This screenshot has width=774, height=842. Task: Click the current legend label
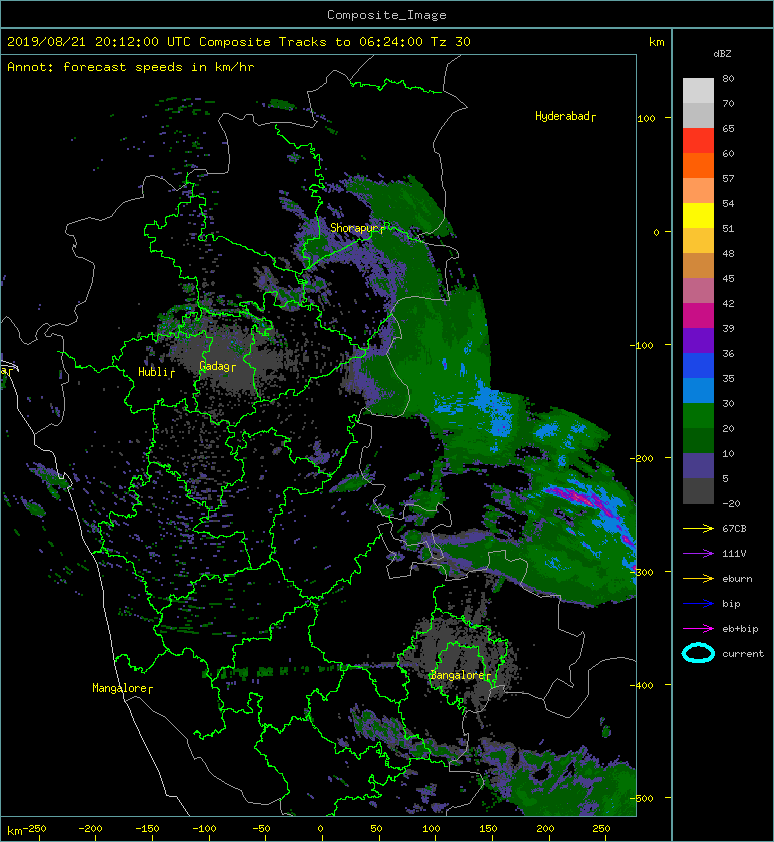743,654
